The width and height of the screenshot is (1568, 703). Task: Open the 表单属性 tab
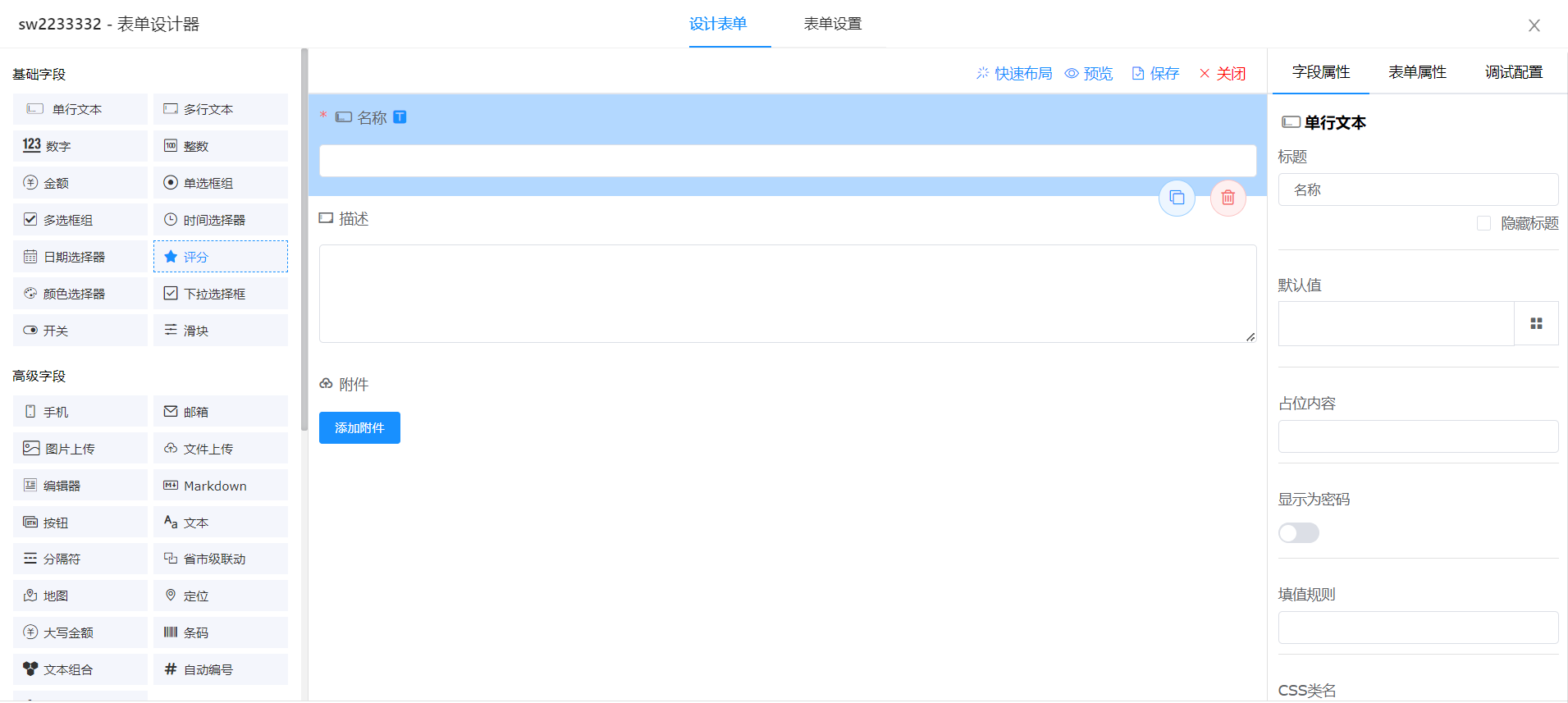pyautogui.click(x=1418, y=72)
